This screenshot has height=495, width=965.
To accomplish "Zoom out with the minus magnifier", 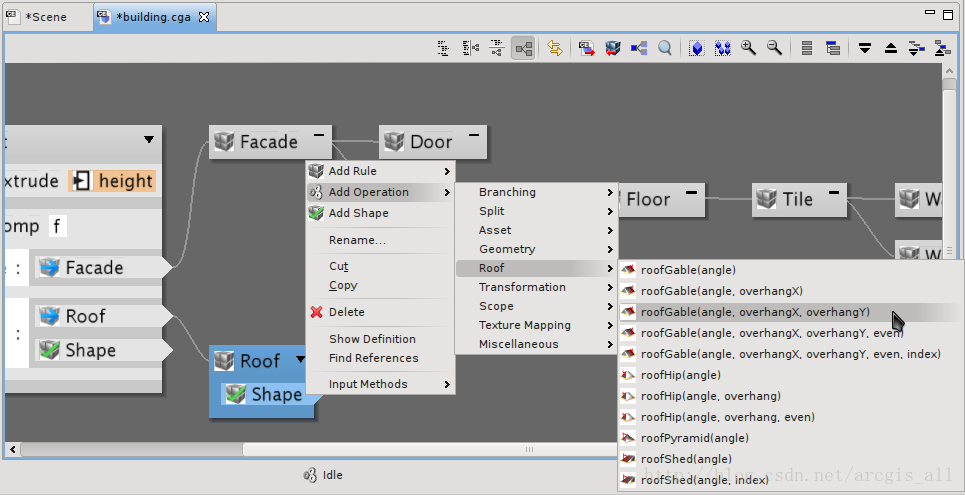I will click(x=774, y=47).
